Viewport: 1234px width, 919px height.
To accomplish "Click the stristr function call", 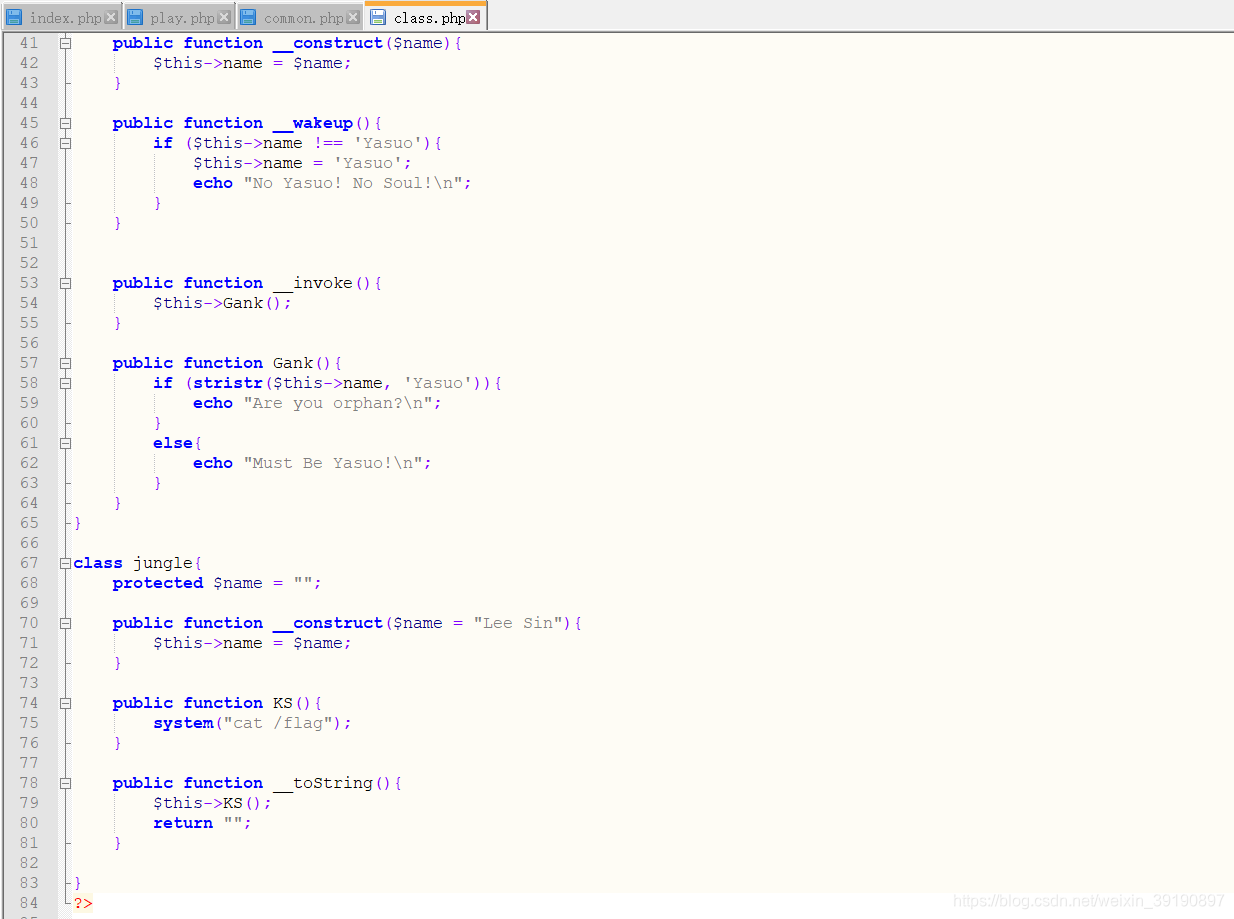I will pos(228,383).
